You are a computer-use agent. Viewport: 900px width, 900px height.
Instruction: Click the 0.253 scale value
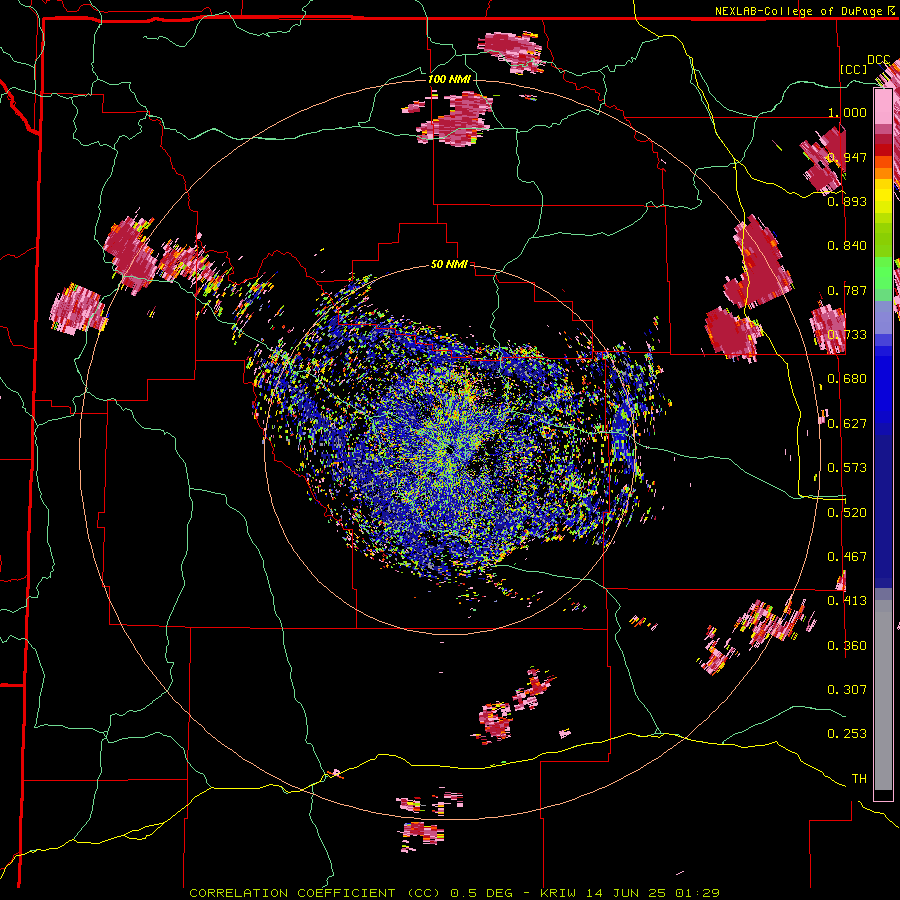click(x=847, y=734)
